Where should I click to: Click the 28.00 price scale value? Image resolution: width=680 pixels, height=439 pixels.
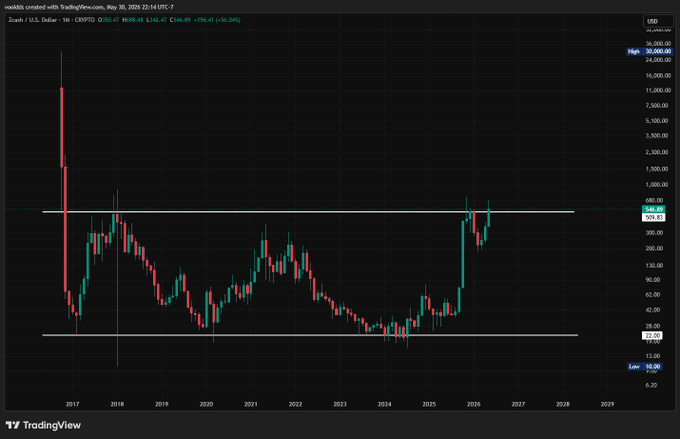coord(653,326)
